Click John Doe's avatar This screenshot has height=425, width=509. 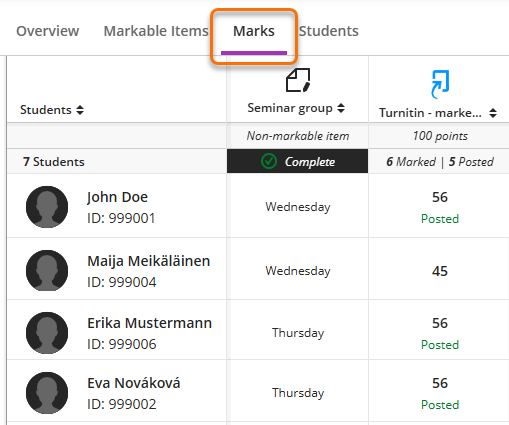[47, 207]
